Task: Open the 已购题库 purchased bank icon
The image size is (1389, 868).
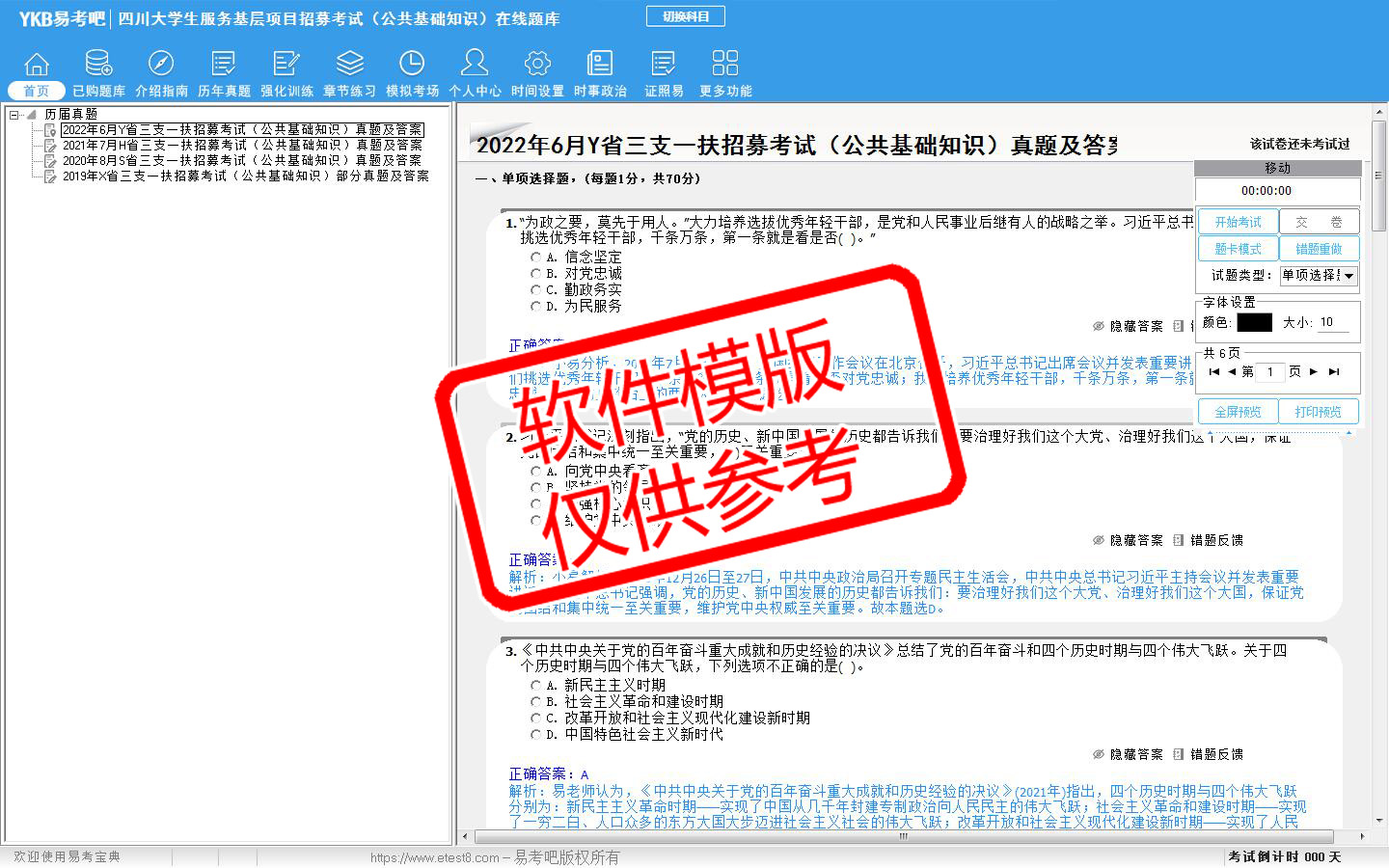Action: (x=98, y=74)
